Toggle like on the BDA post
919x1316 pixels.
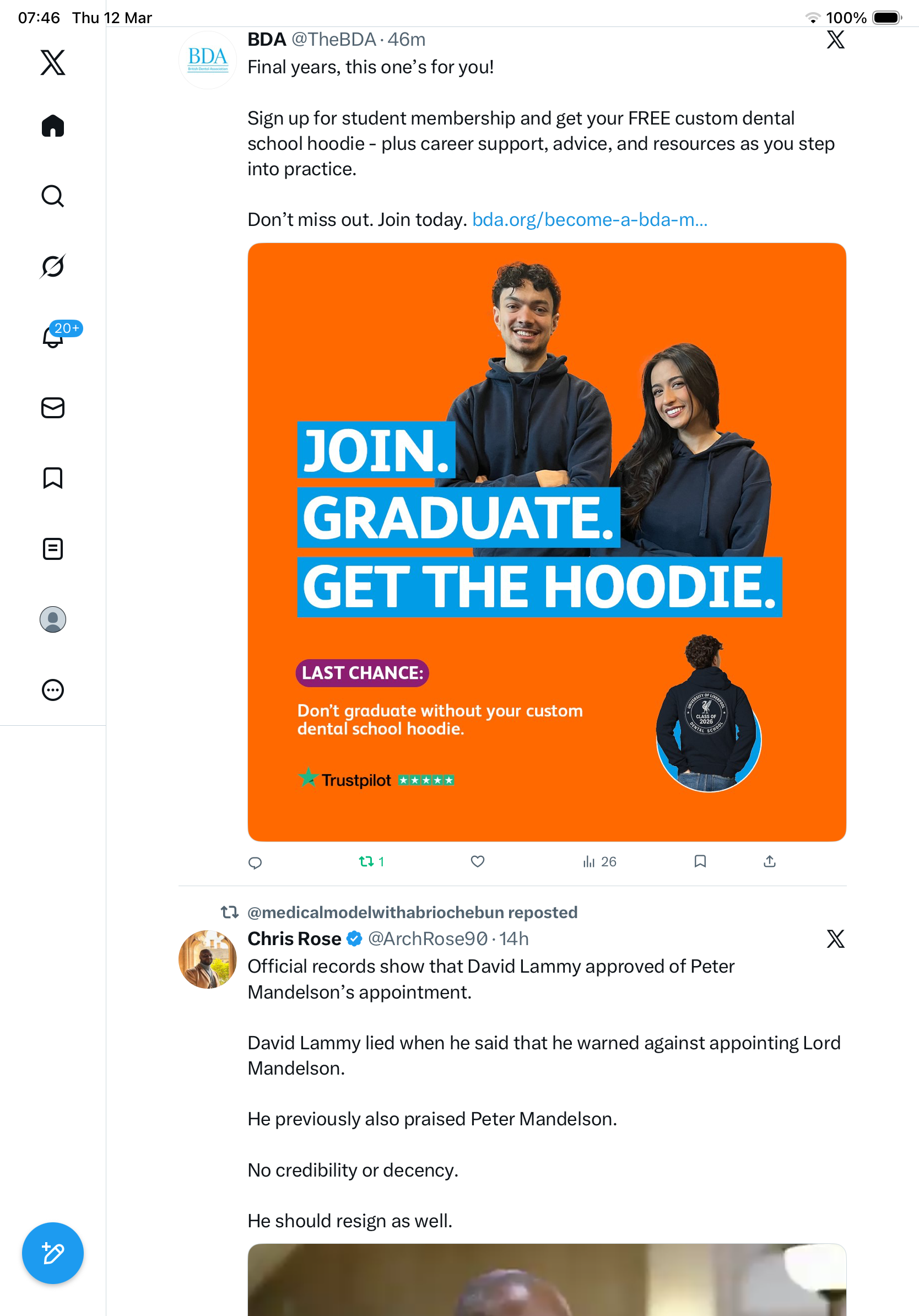point(478,861)
